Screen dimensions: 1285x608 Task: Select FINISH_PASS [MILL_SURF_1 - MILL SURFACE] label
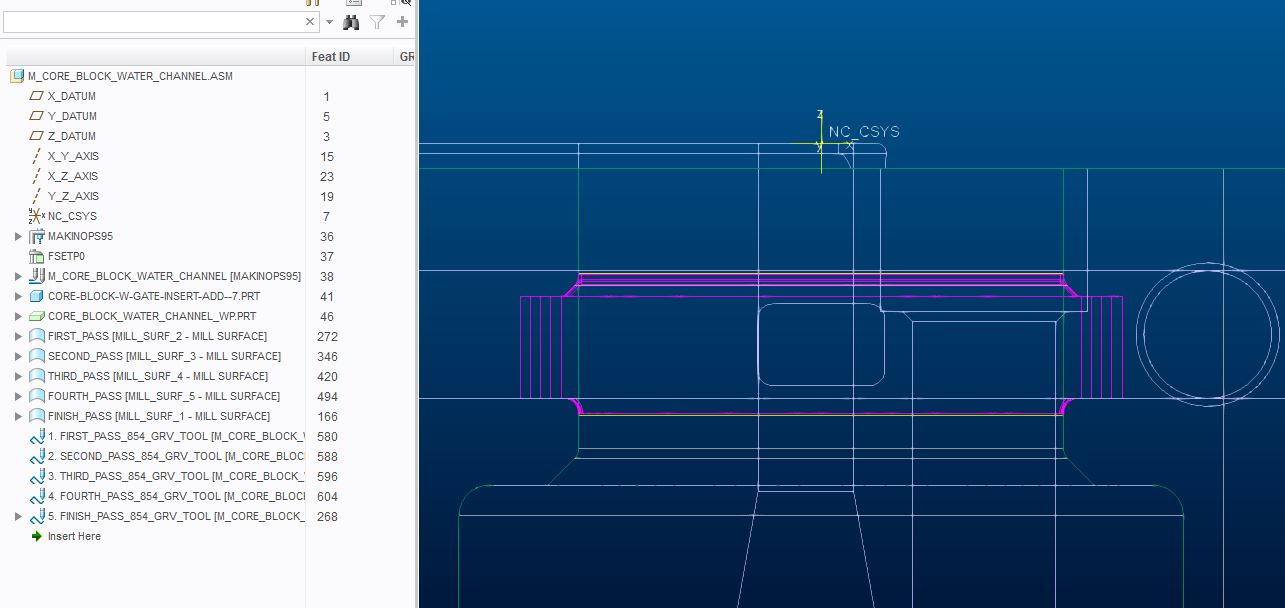pos(159,416)
